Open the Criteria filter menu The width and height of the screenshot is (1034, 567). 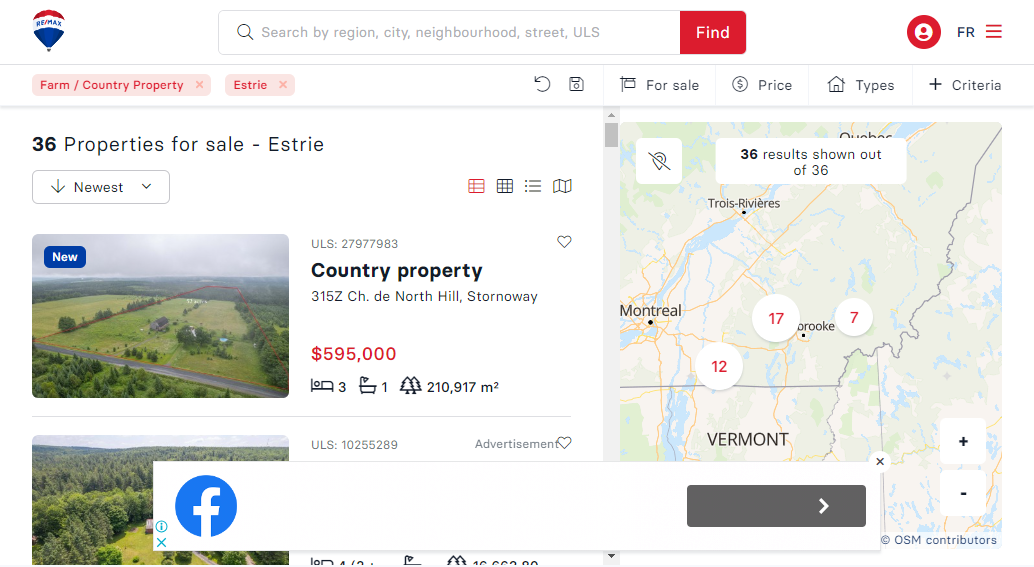tap(964, 85)
